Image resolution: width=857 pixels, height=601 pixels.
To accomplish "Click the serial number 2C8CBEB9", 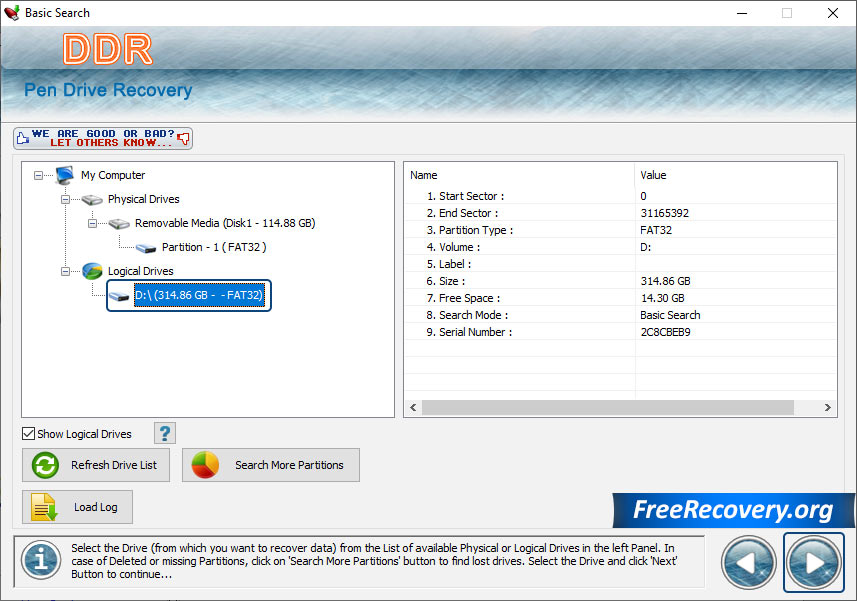I will pyautogui.click(x=665, y=332).
